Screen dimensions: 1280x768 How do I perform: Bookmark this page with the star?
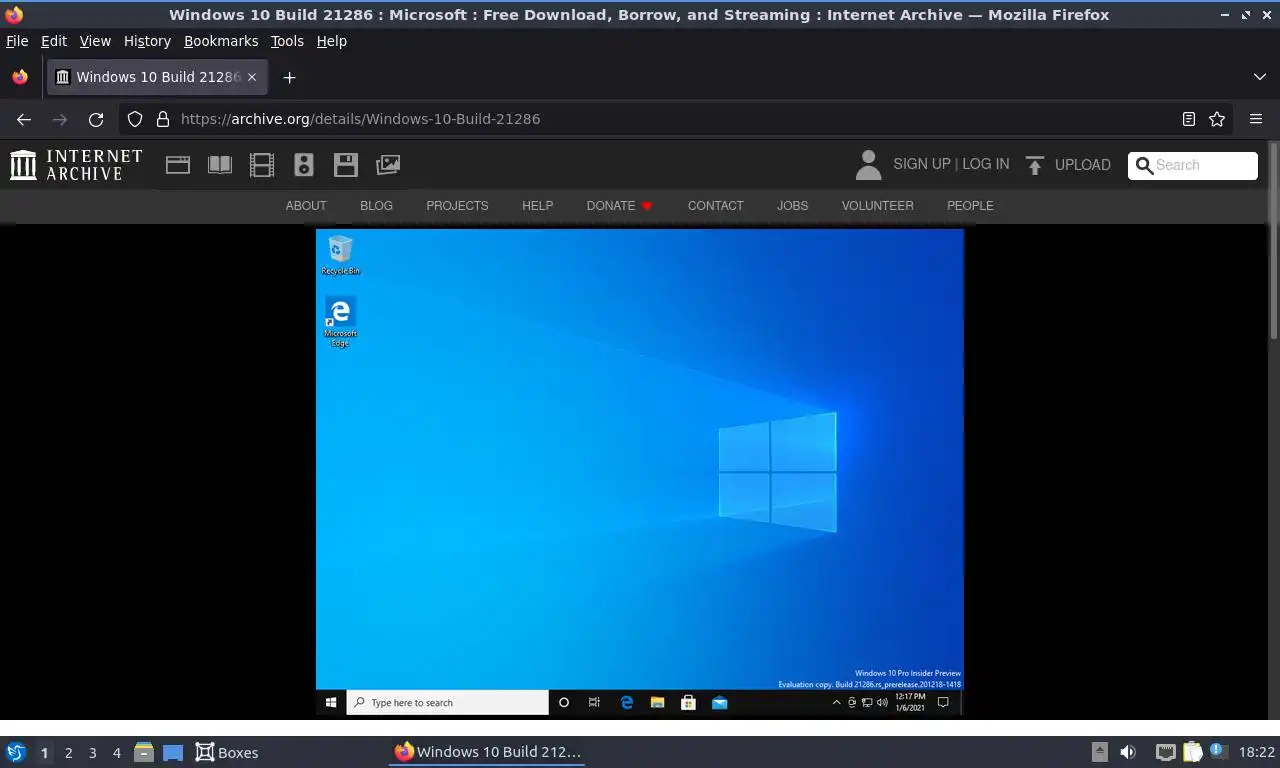[1217, 119]
